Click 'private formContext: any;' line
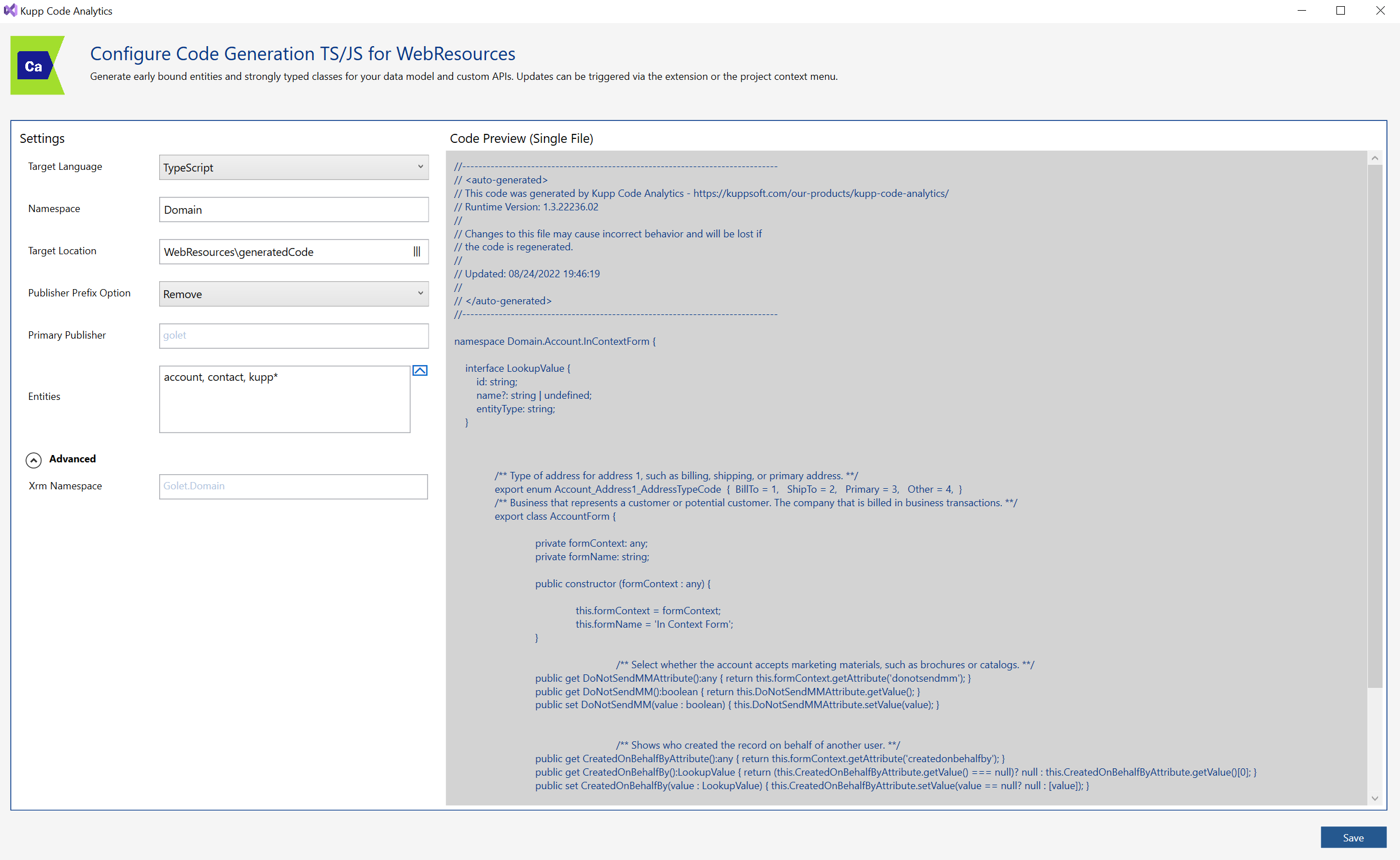Image resolution: width=1400 pixels, height=860 pixels. click(591, 543)
